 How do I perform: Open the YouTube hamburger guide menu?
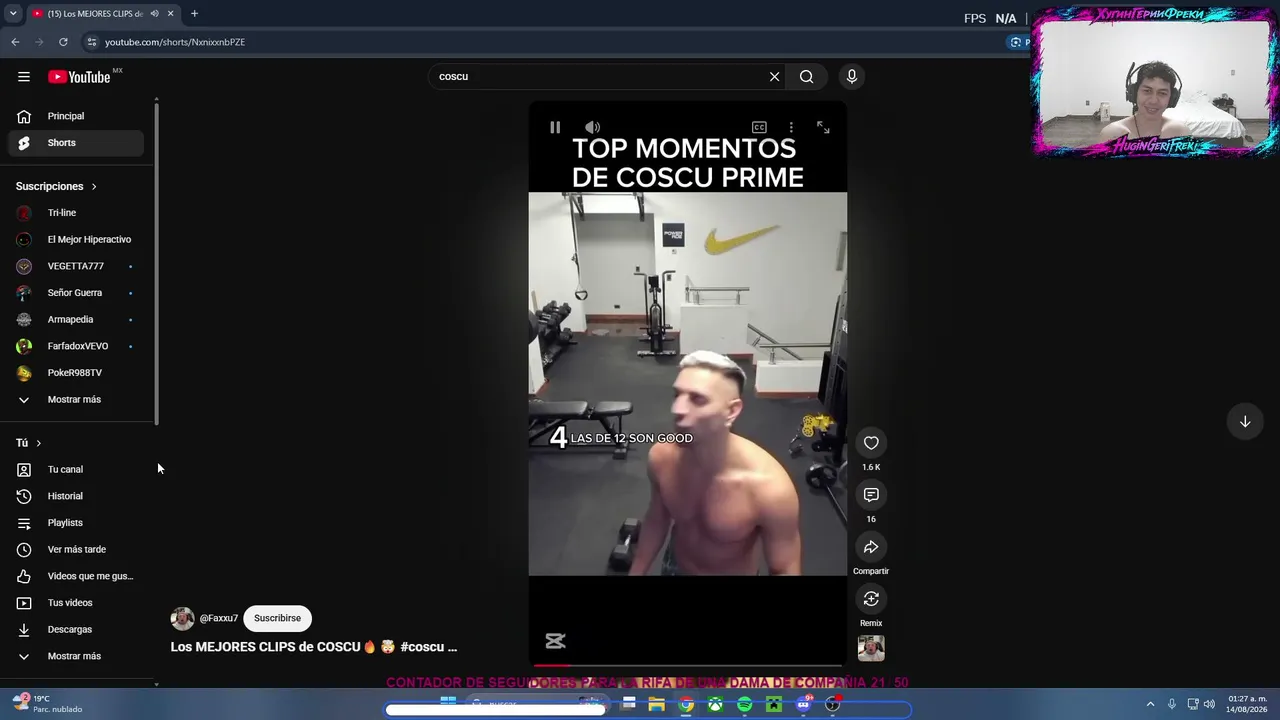pos(24,77)
